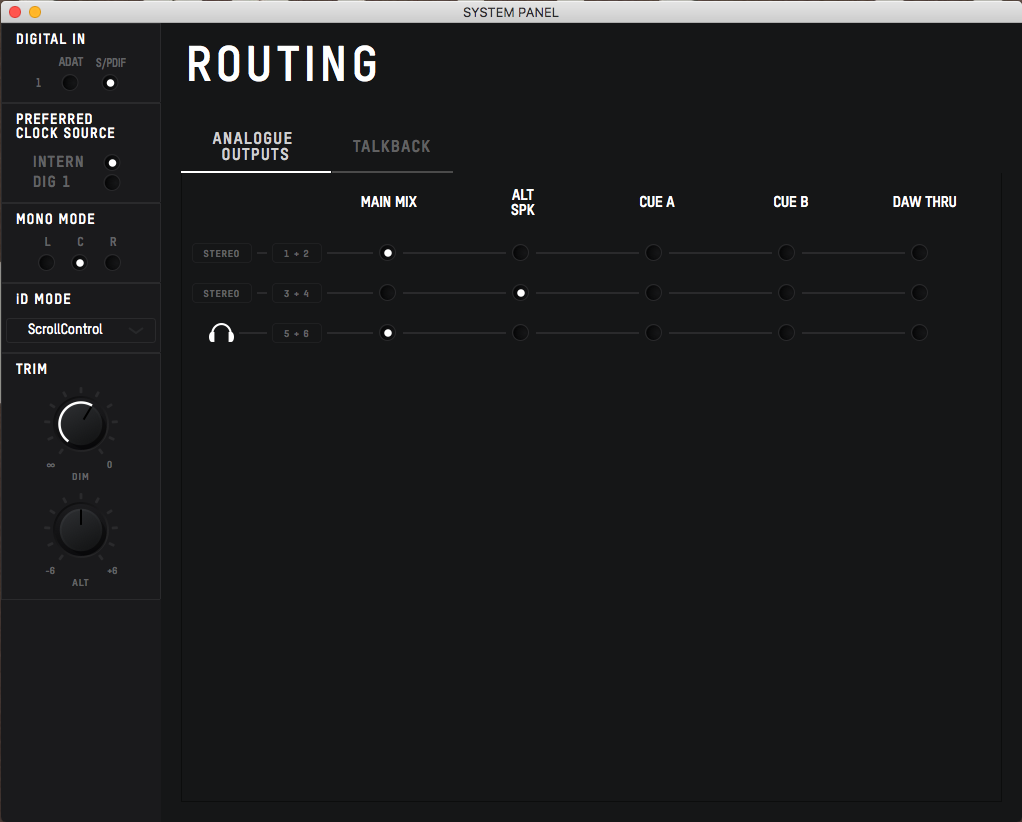Adjust the DIM trim knob
The width and height of the screenshot is (1022, 822).
click(x=80, y=423)
